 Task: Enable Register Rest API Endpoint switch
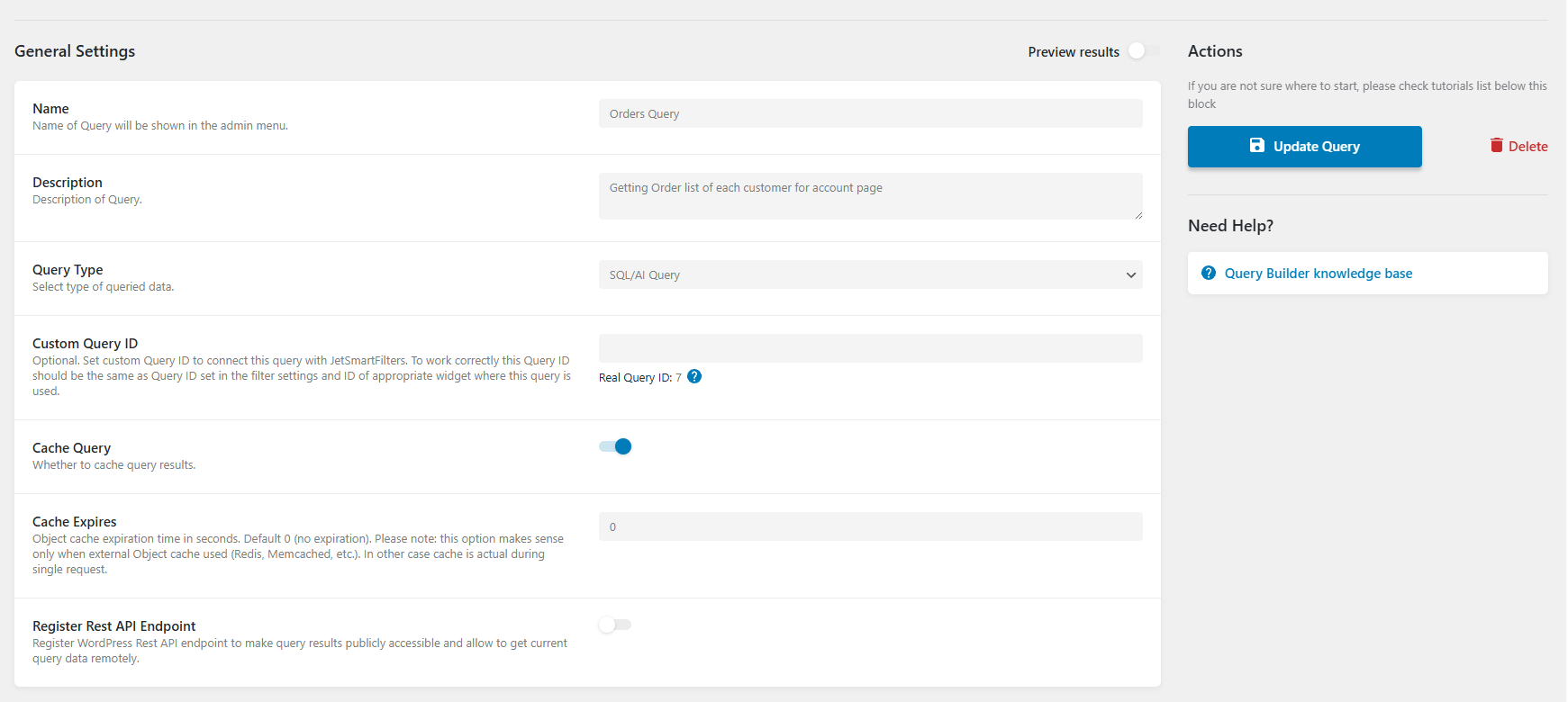point(615,625)
